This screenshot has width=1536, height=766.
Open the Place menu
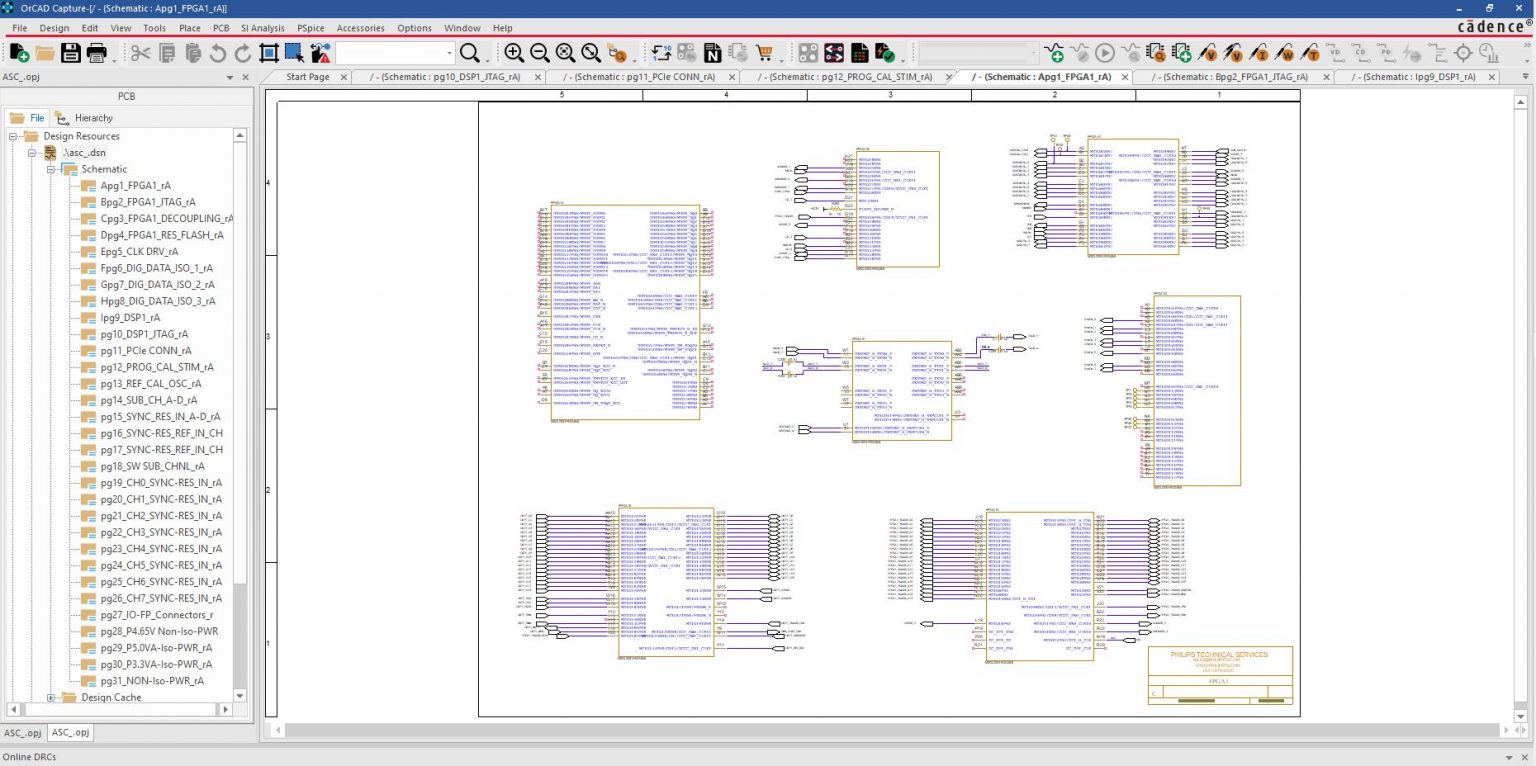[190, 28]
